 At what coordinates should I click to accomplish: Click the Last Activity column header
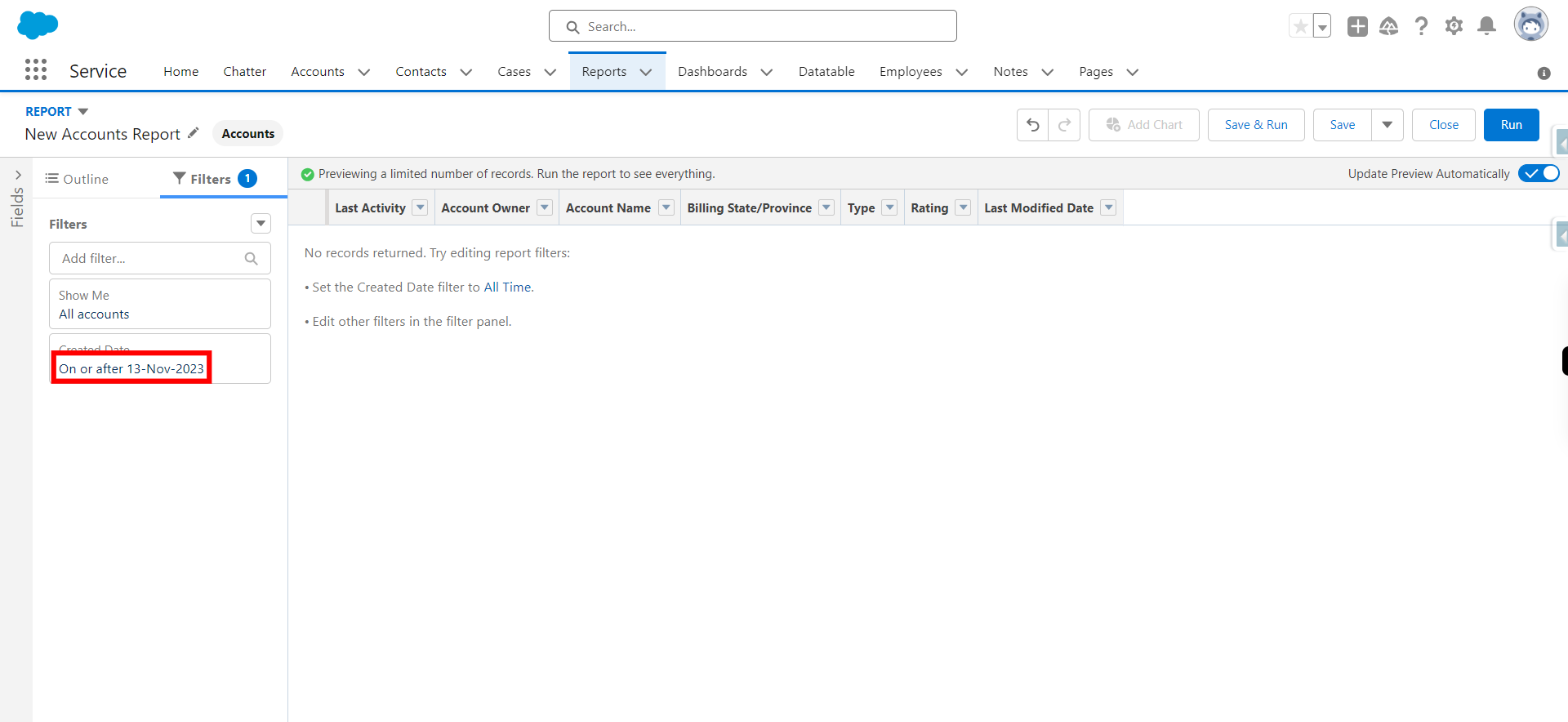coord(370,207)
